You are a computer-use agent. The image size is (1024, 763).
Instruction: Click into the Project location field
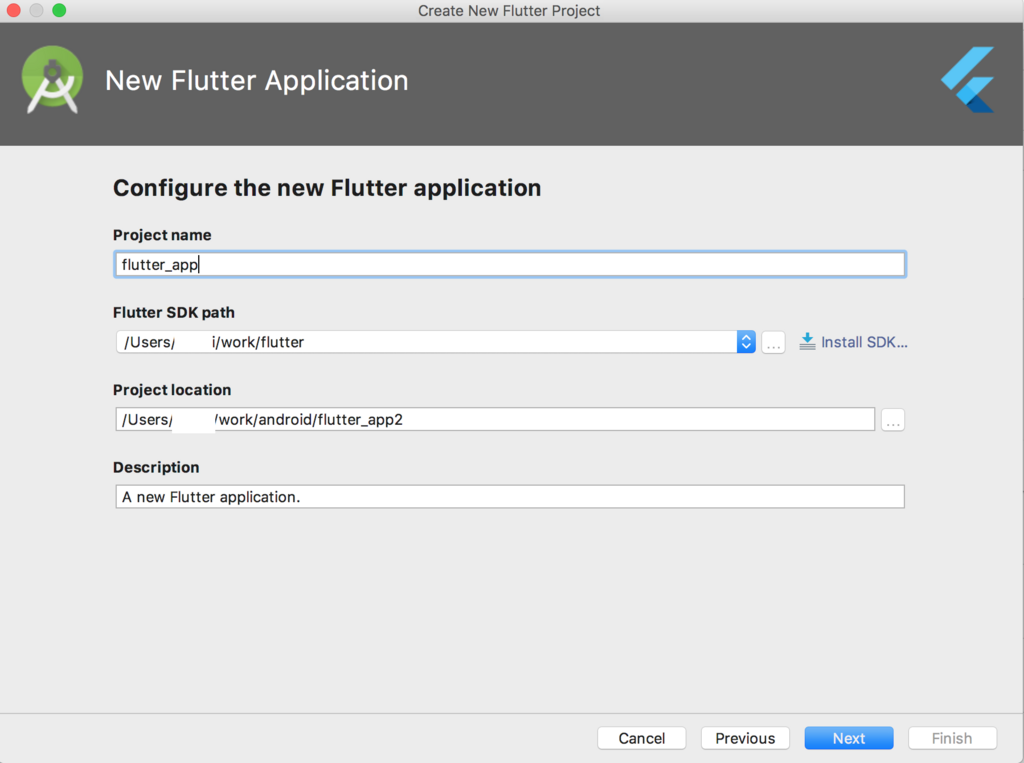(x=495, y=419)
